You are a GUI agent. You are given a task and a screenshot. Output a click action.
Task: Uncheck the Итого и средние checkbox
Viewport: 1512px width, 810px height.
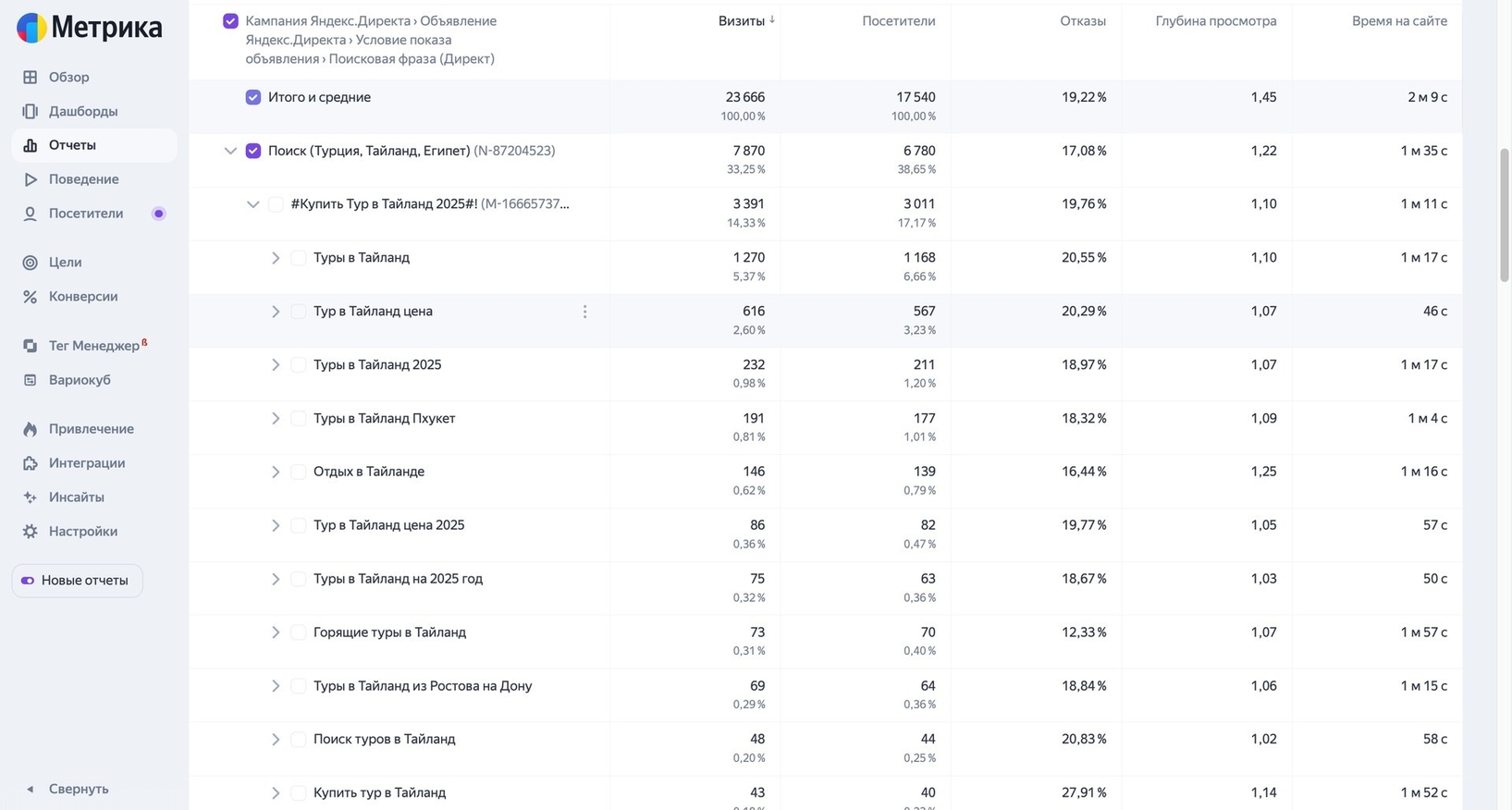pyautogui.click(x=253, y=98)
